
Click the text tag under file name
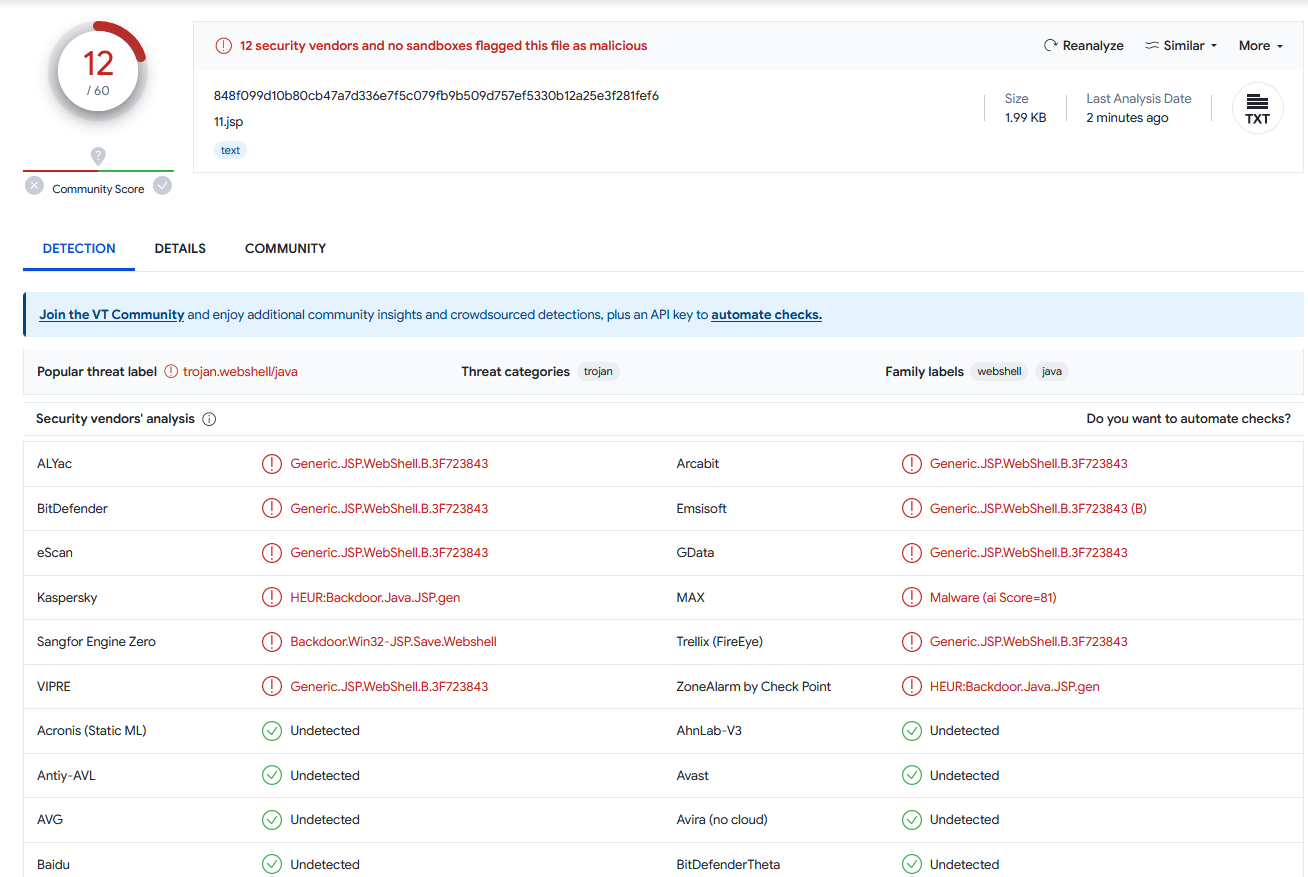pyautogui.click(x=230, y=150)
